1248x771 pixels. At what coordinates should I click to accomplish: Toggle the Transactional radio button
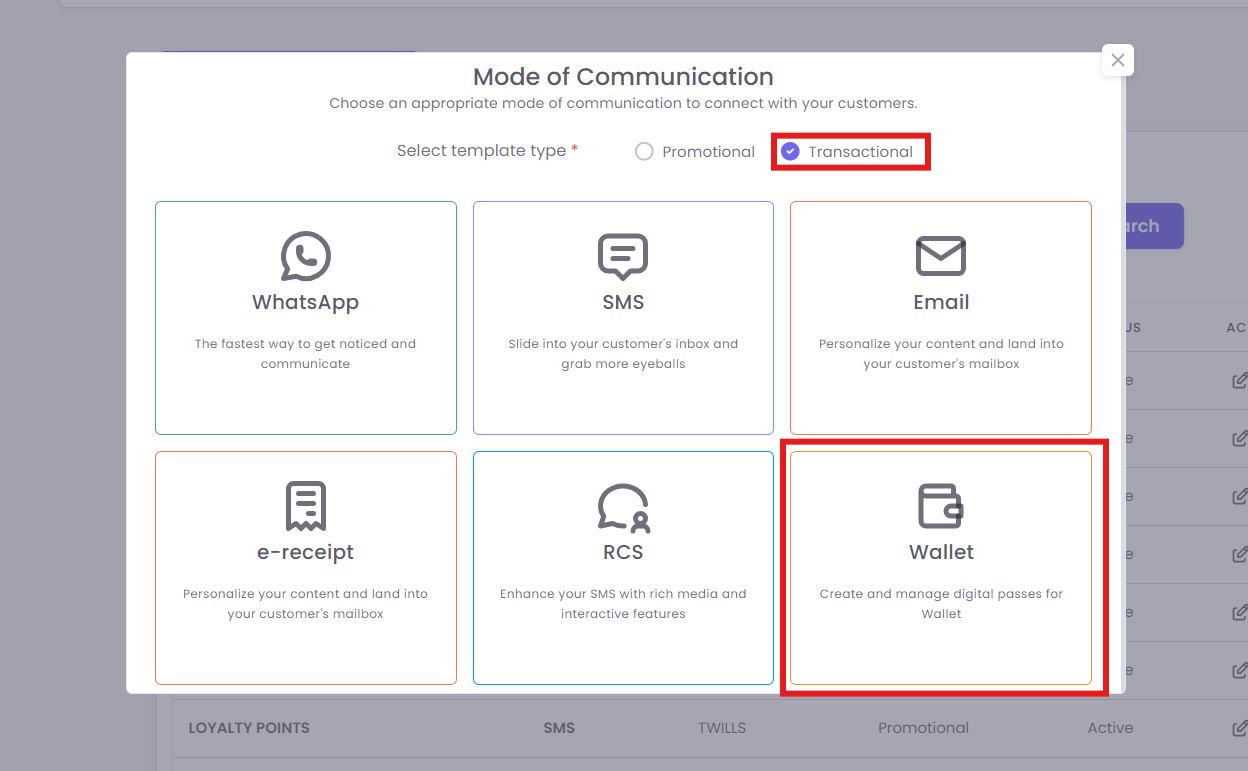790,152
